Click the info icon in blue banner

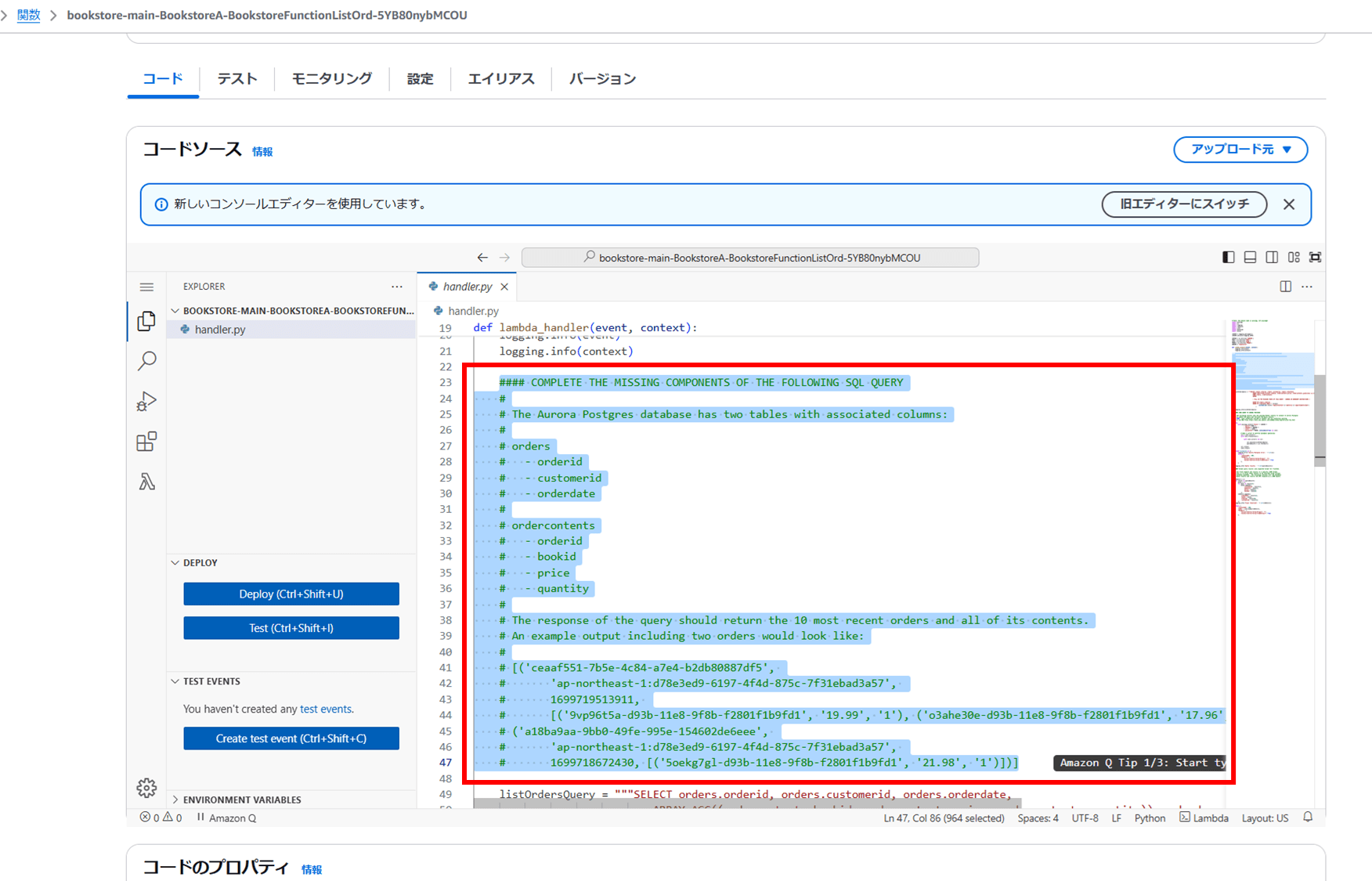pyautogui.click(x=161, y=204)
